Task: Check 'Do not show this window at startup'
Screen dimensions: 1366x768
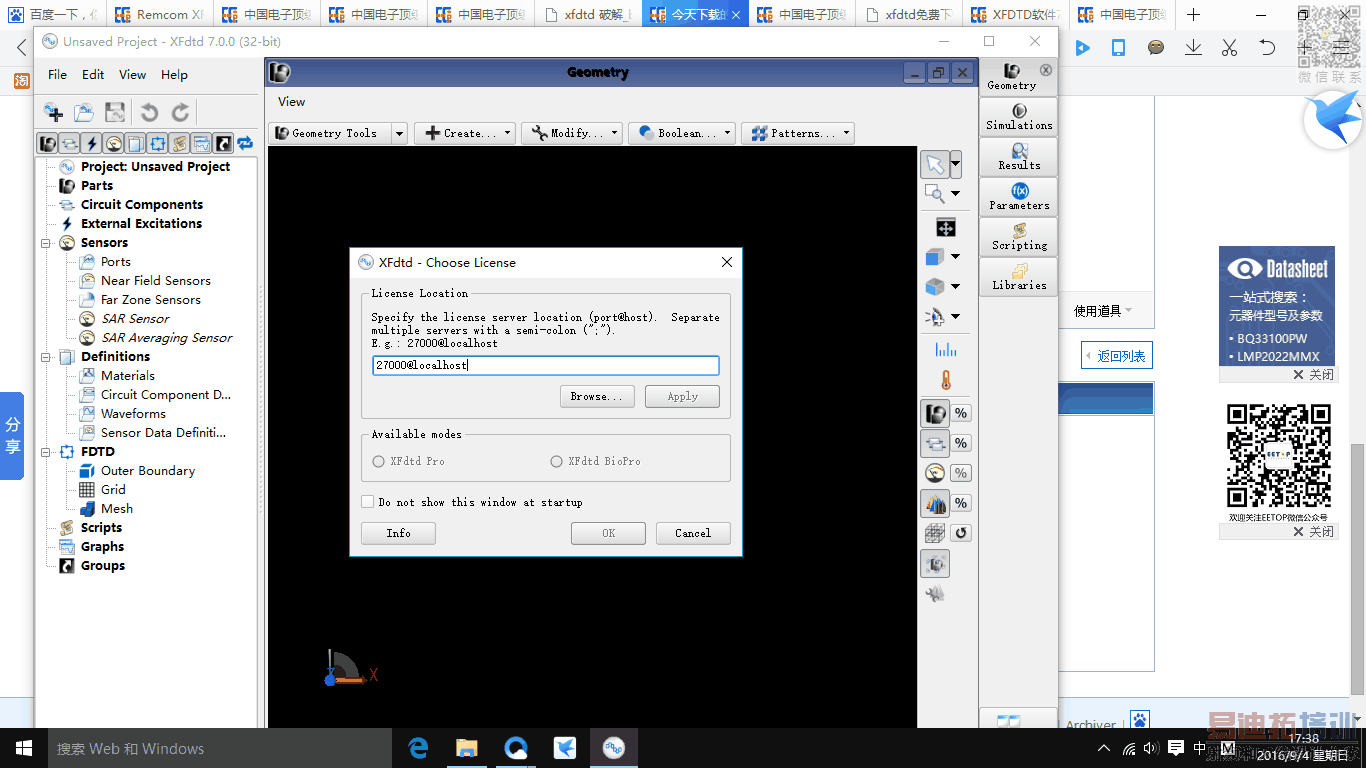Action: [x=368, y=502]
